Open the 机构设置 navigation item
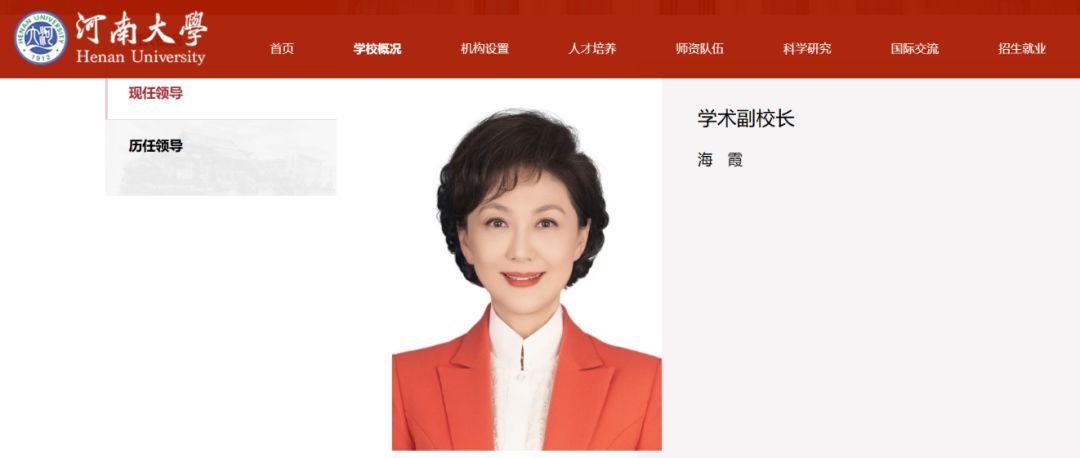The height and width of the screenshot is (458, 1080). (x=485, y=49)
